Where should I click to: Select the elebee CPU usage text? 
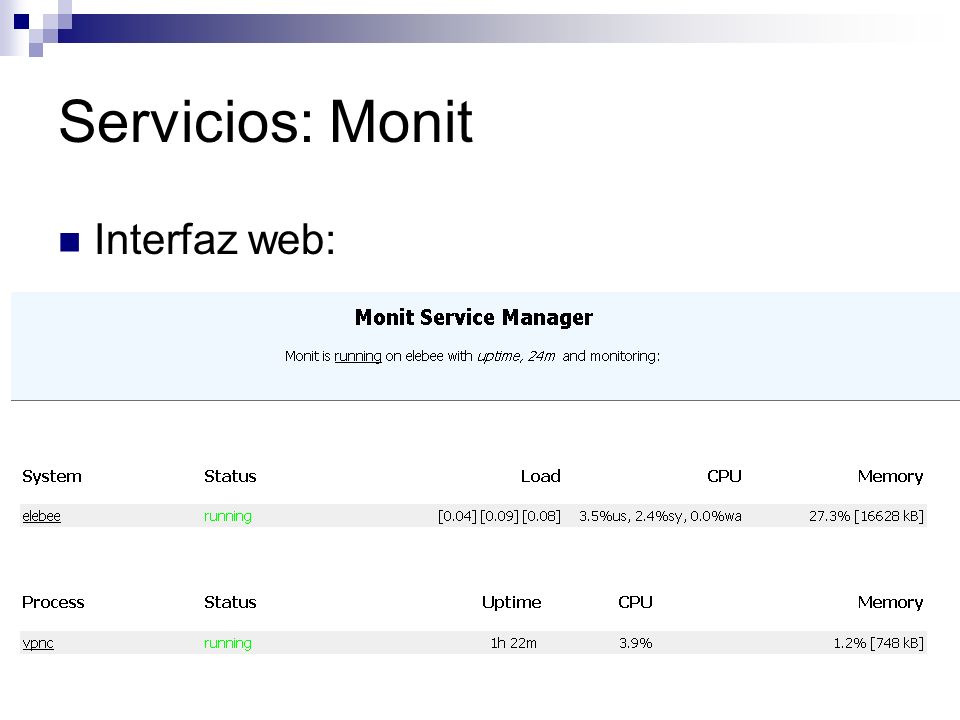660,516
